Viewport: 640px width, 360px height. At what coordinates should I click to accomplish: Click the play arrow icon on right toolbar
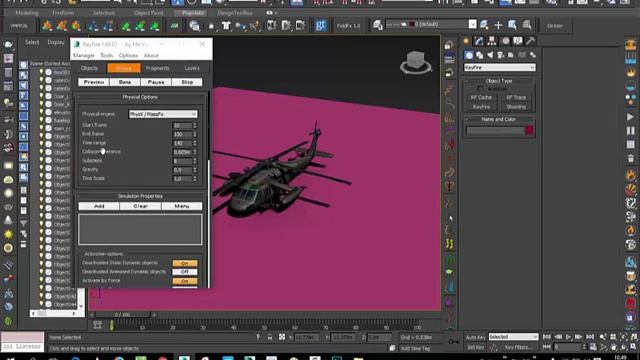point(630,117)
